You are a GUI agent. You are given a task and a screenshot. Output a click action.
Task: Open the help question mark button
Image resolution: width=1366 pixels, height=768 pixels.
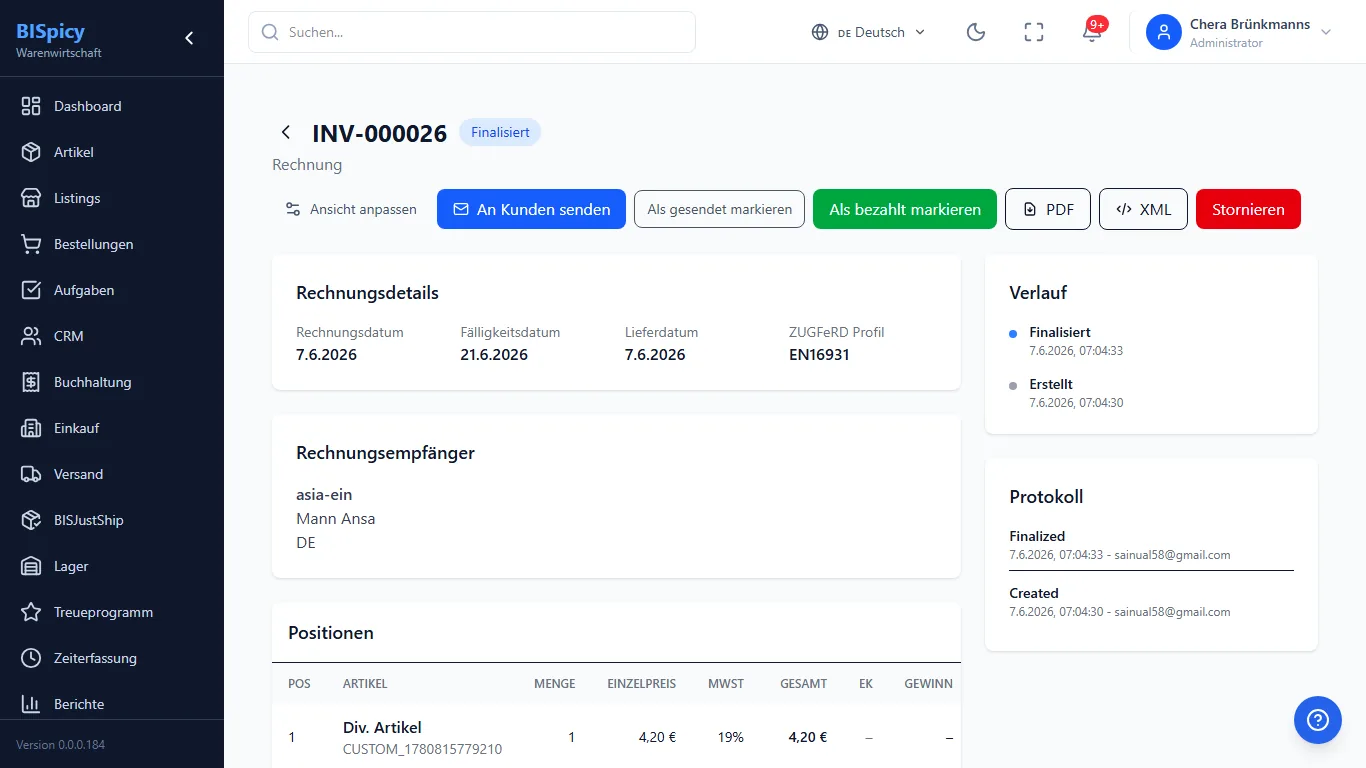pos(1317,720)
